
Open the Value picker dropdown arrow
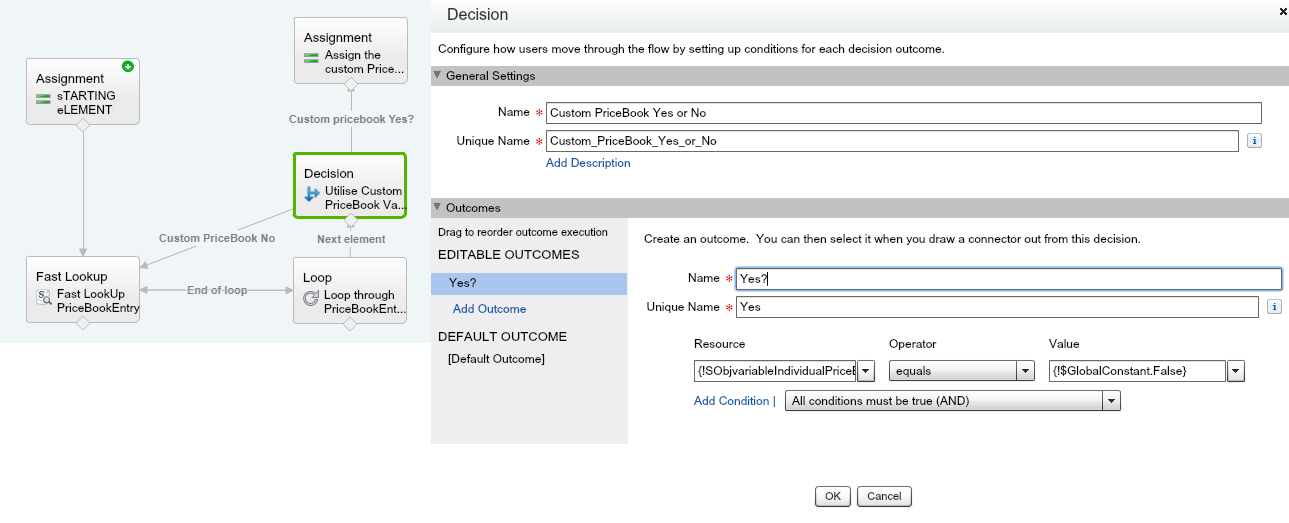[x=1236, y=371]
